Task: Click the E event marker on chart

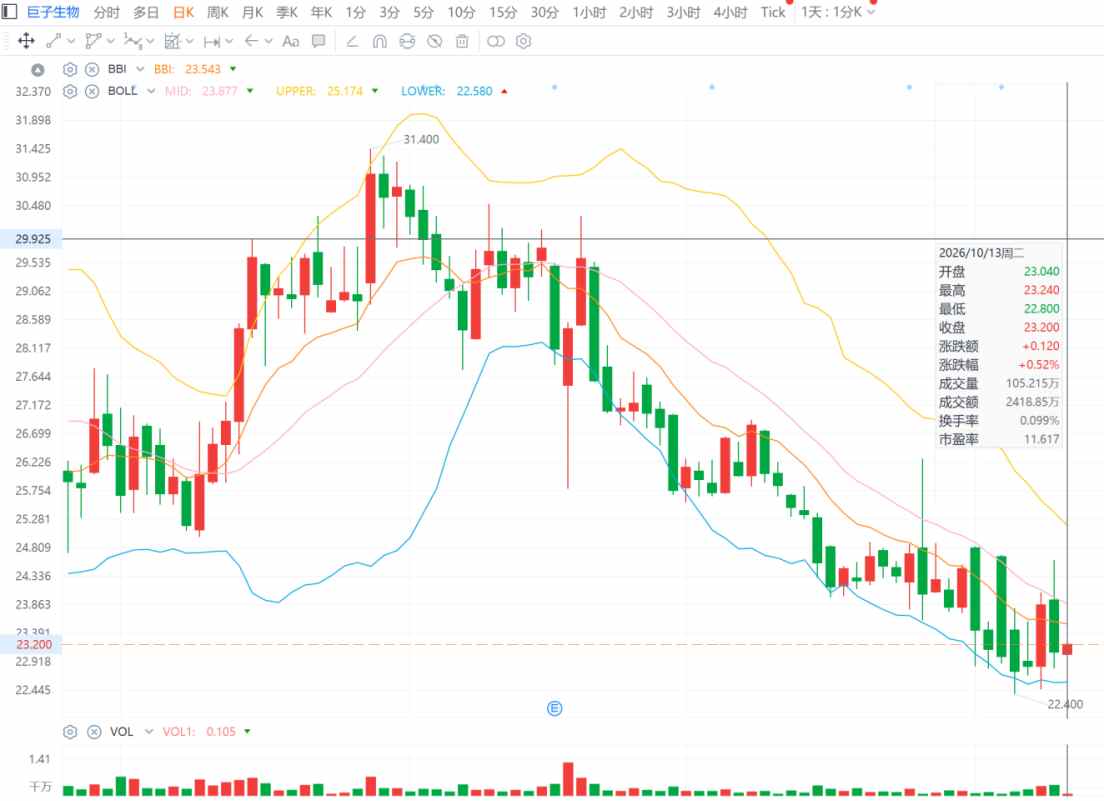Action: click(x=554, y=708)
